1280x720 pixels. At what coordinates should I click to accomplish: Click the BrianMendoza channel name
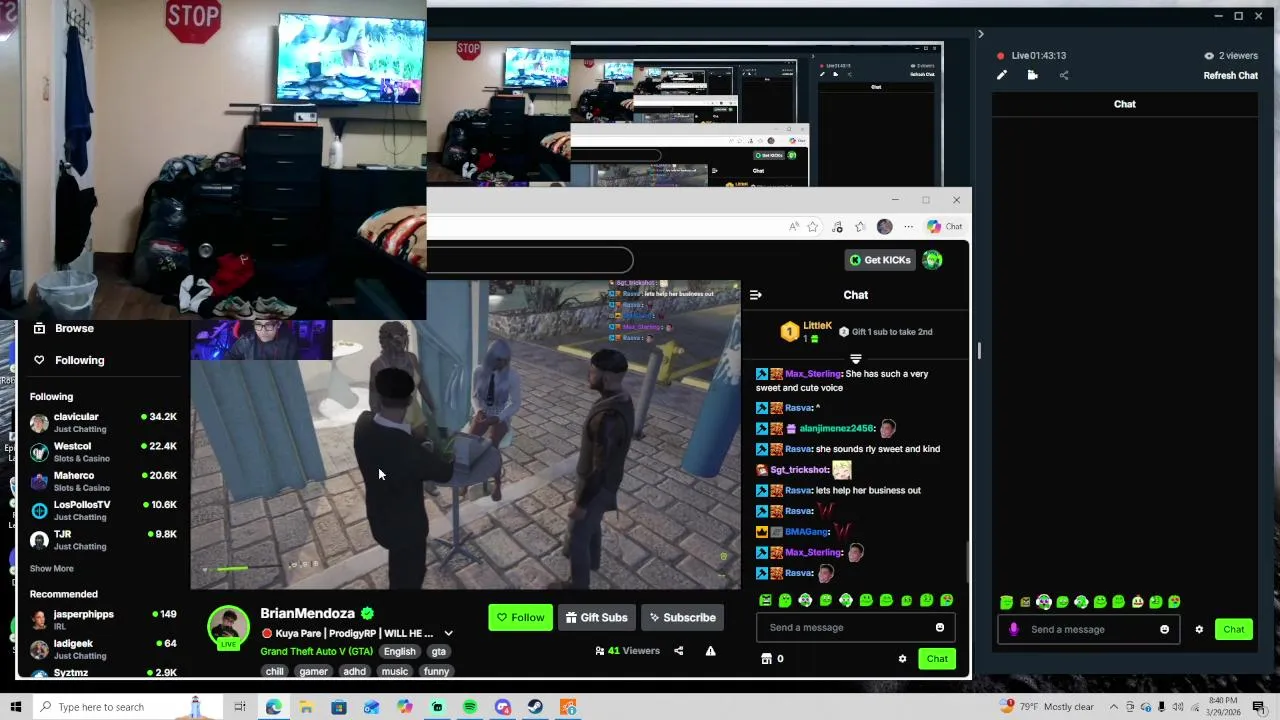click(307, 613)
